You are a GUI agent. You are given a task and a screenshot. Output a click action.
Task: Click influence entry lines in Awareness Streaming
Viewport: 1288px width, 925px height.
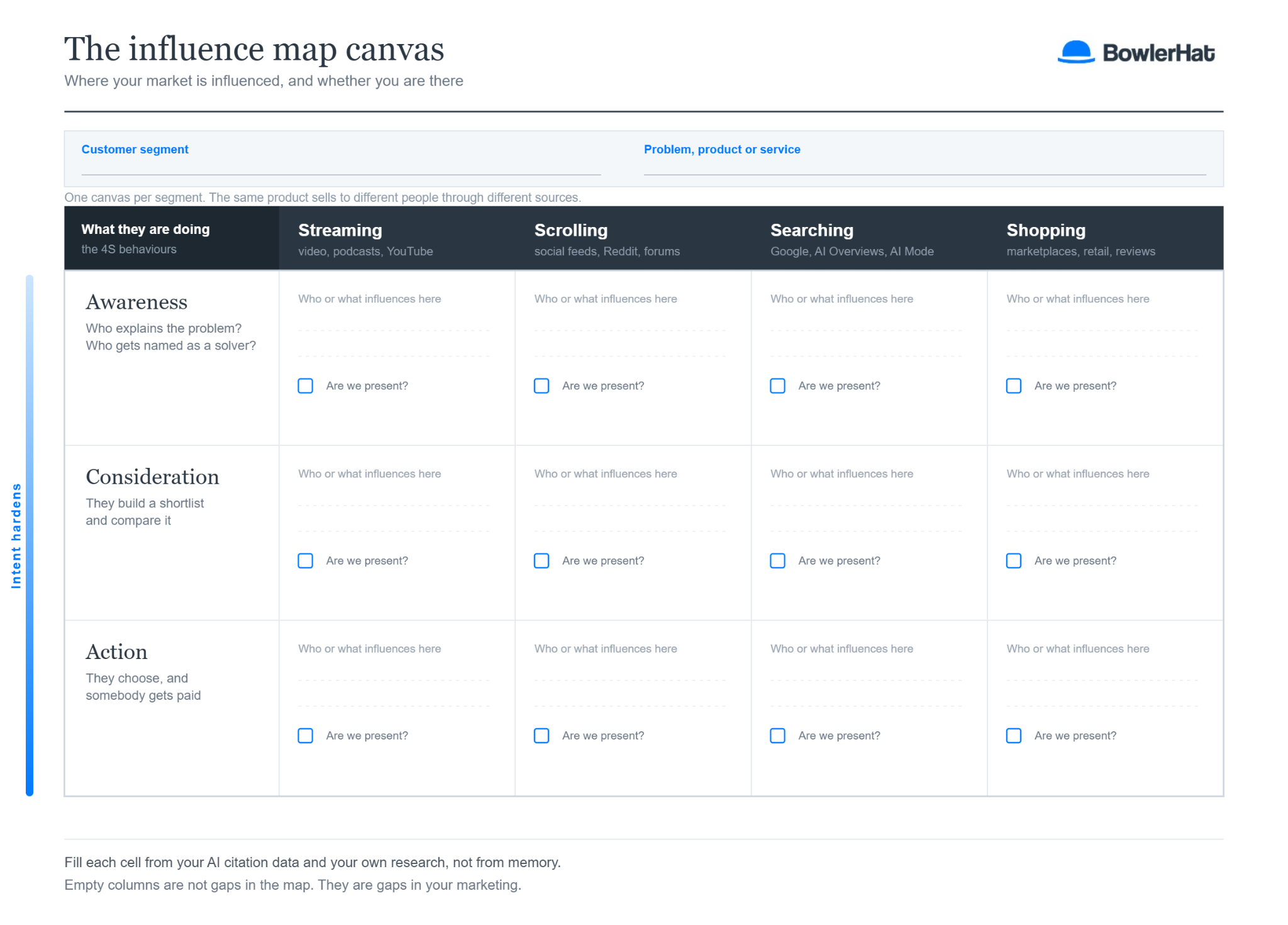point(394,343)
